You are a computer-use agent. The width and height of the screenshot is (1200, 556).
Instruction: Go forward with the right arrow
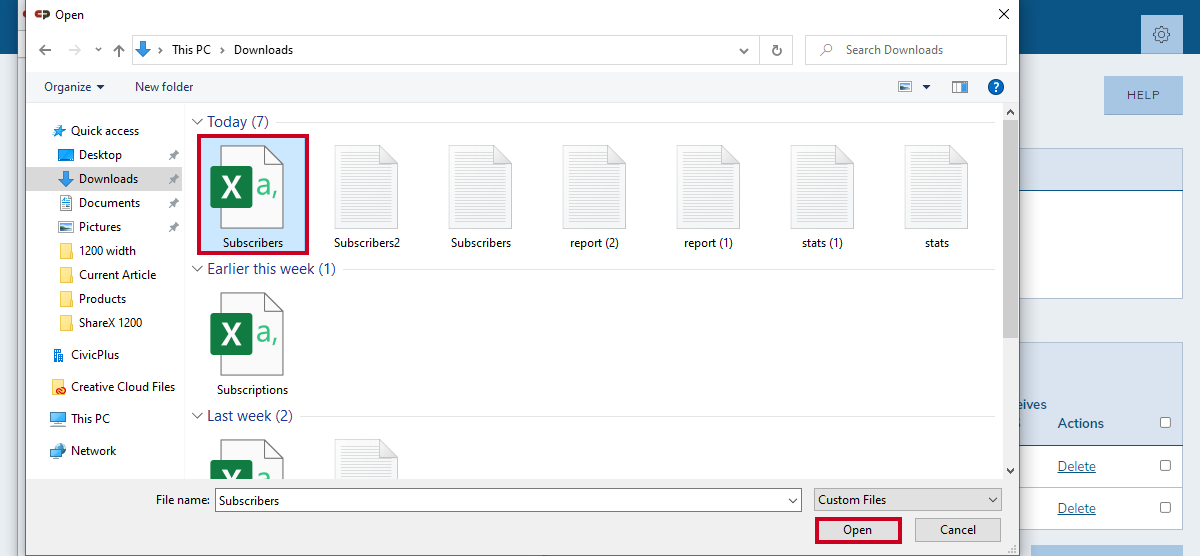pos(74,50)
